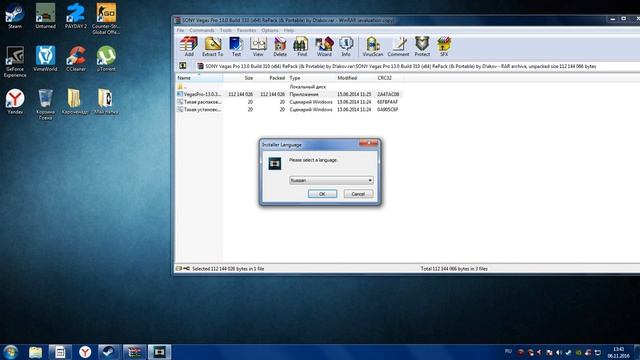Click OK in Installer Language dialog
This screenshot has height=360, width=640.
pyautogui.click(x=322, y=194)
